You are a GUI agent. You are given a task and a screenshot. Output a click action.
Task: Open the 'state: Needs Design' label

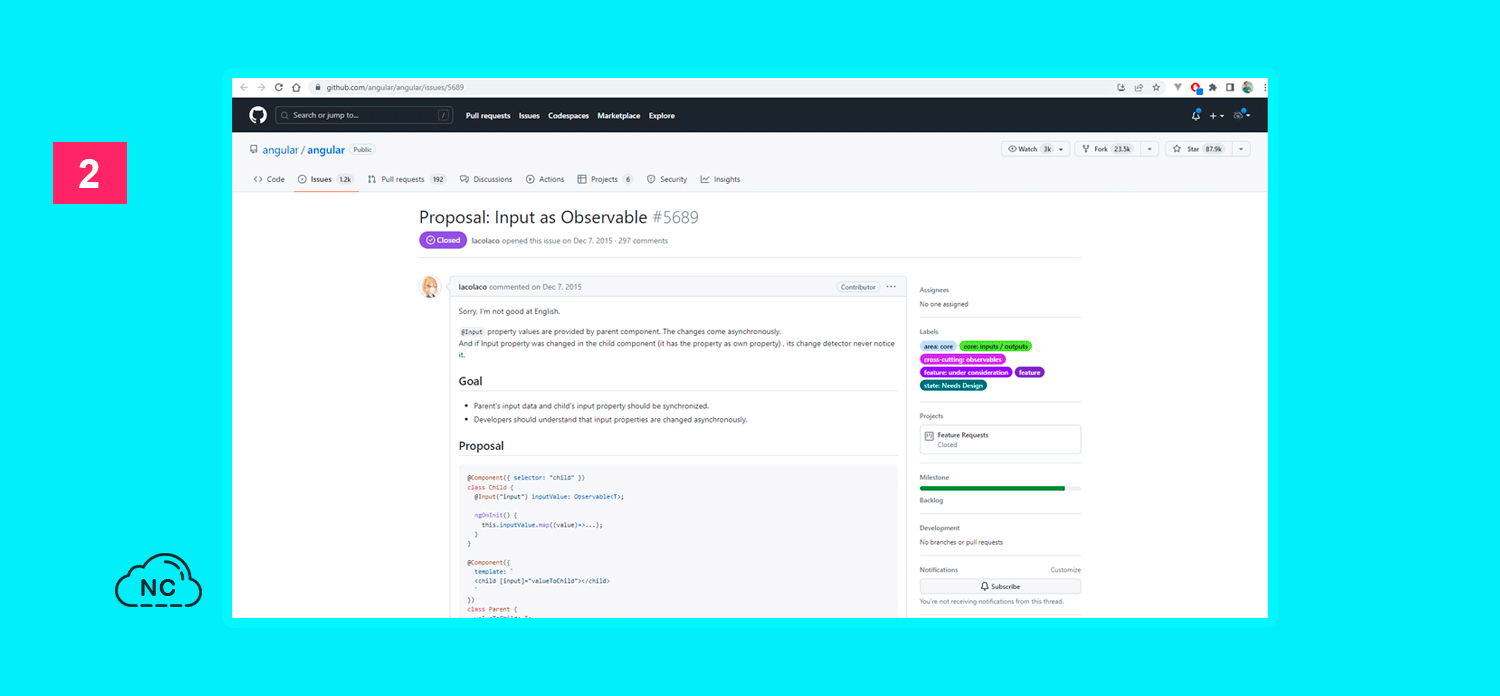click(x=953, y=386)
